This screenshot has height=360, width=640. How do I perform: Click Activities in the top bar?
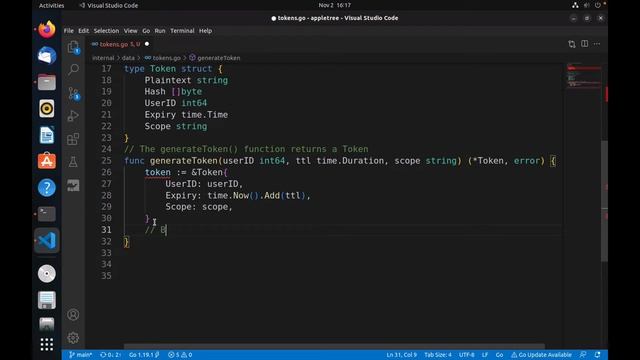(x=51, y=5)
